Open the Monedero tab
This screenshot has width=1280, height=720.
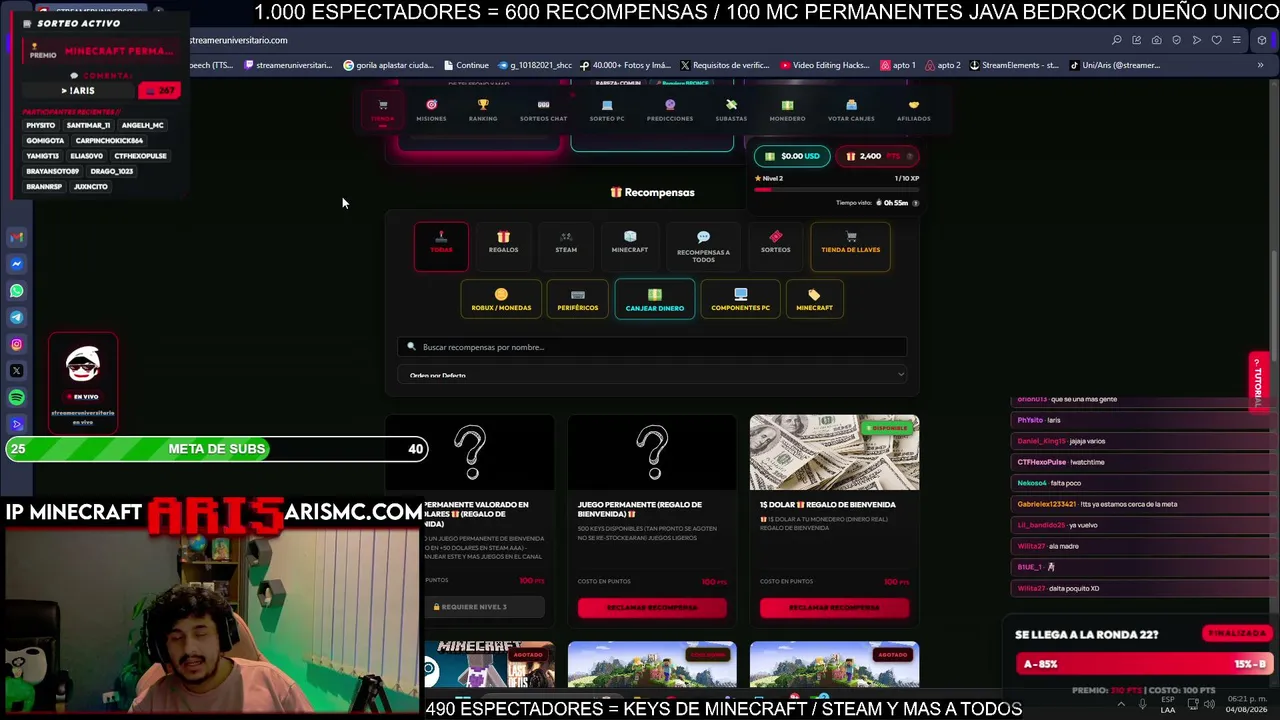tap(787, 110)
